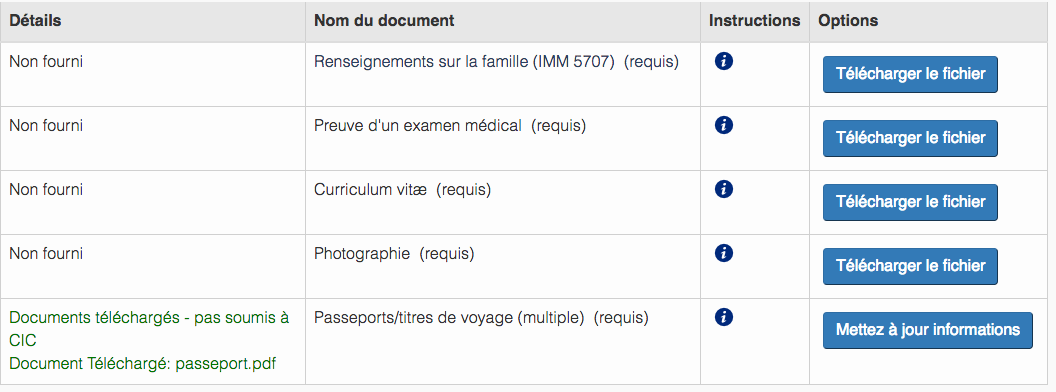Click the Curriculum vitæ (requis) label
1056x392 pixels.
403,190
